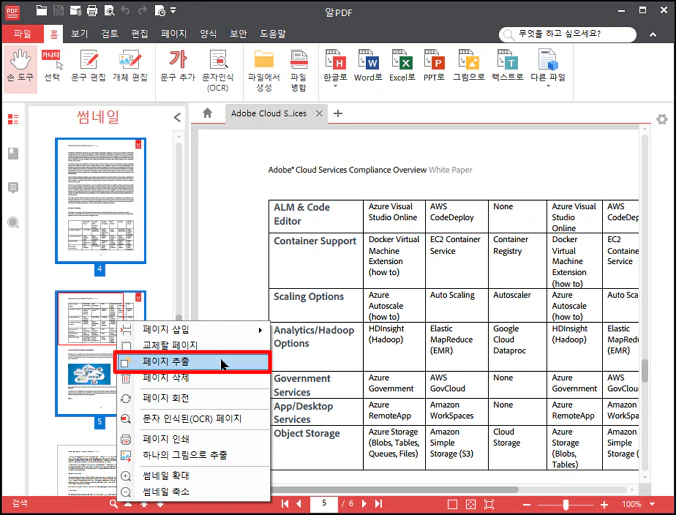Screen dimensions: 676x515
Task: Switch to the 양식 tab
Action: (x=208, y=34)
